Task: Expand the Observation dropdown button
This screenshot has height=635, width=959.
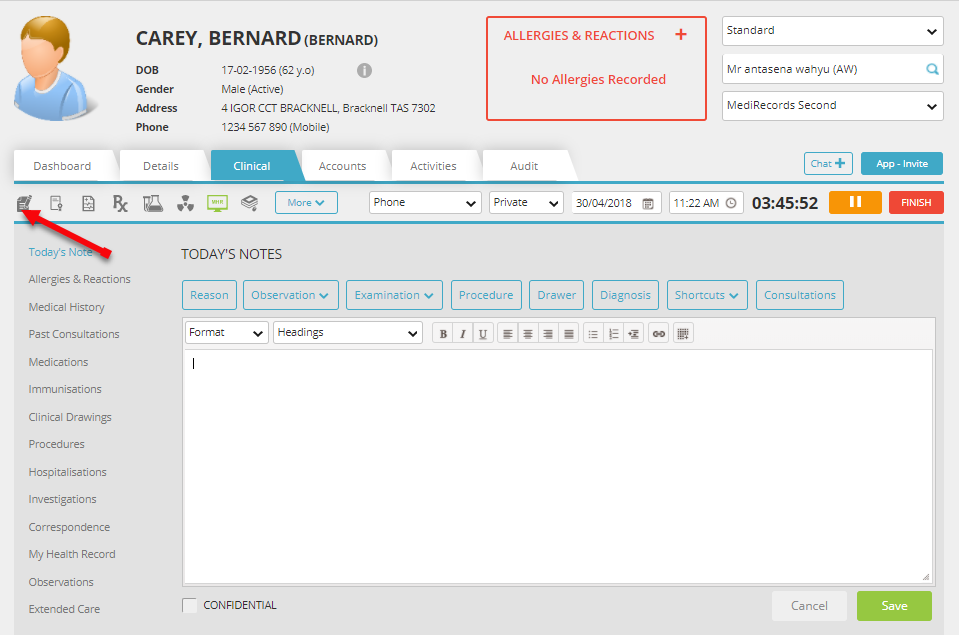Action: click(x=290, y=295)
